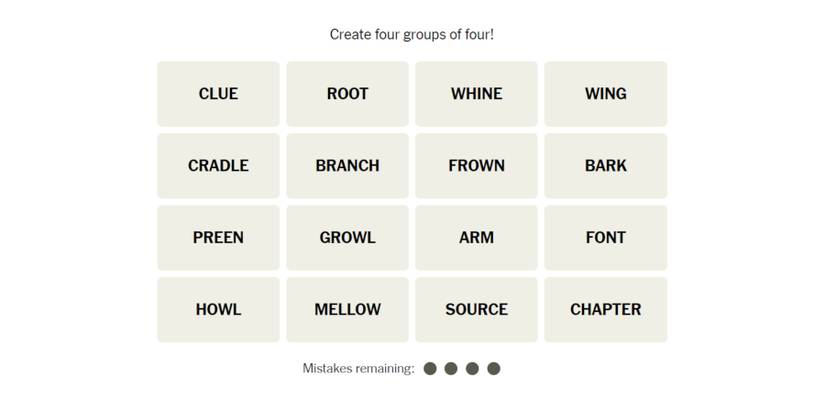
Task: Select the CRADLE word tile
Action: [218, 166]
